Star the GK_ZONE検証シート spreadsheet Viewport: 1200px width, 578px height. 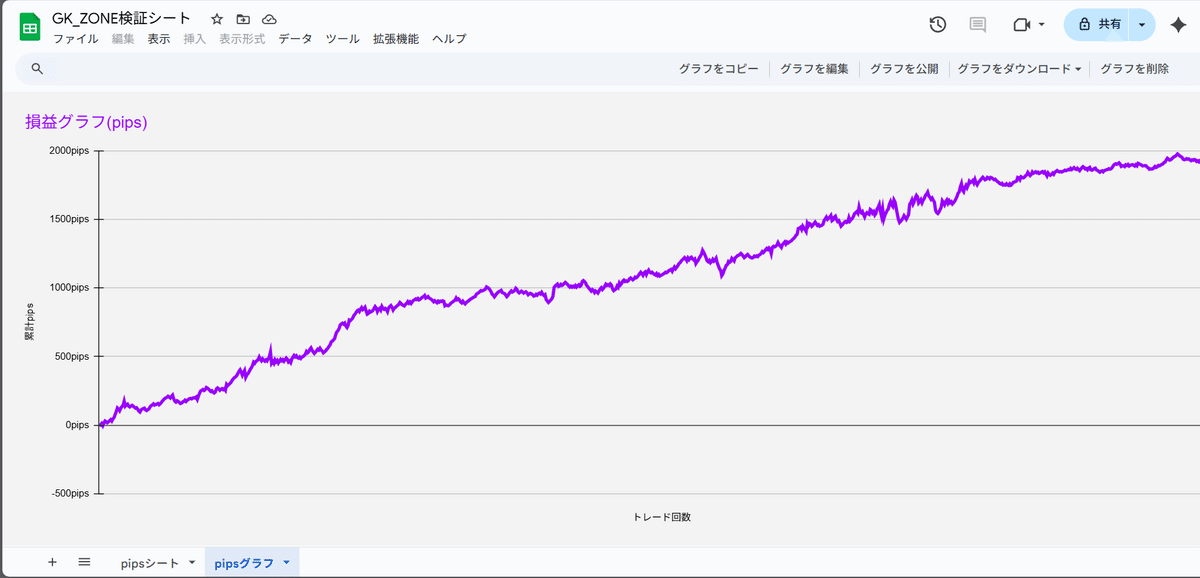(x=216, y=17)
